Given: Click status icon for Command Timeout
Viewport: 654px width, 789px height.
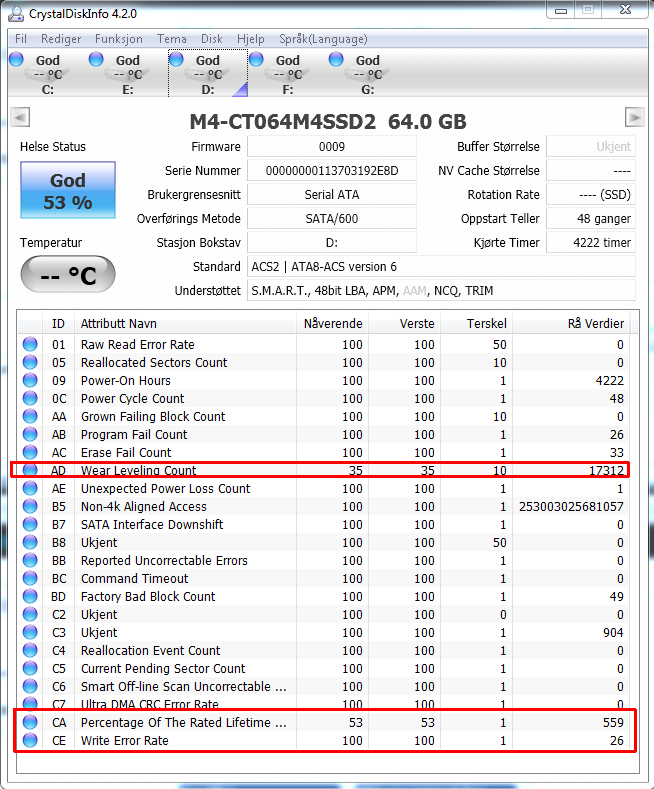Looking at the screenshot, I should 30,579.
